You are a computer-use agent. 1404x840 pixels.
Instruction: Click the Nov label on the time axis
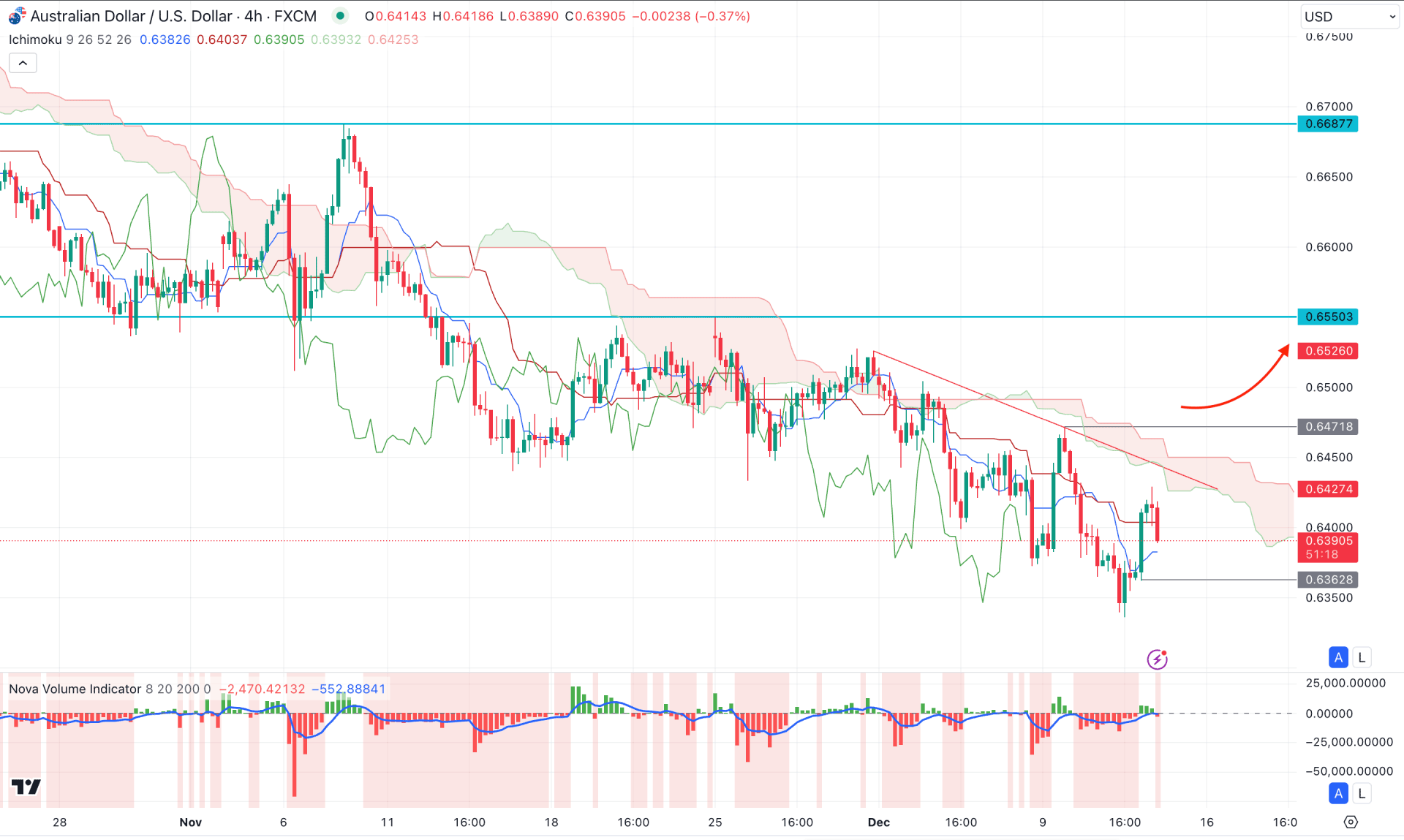click(x=190, y=822)
